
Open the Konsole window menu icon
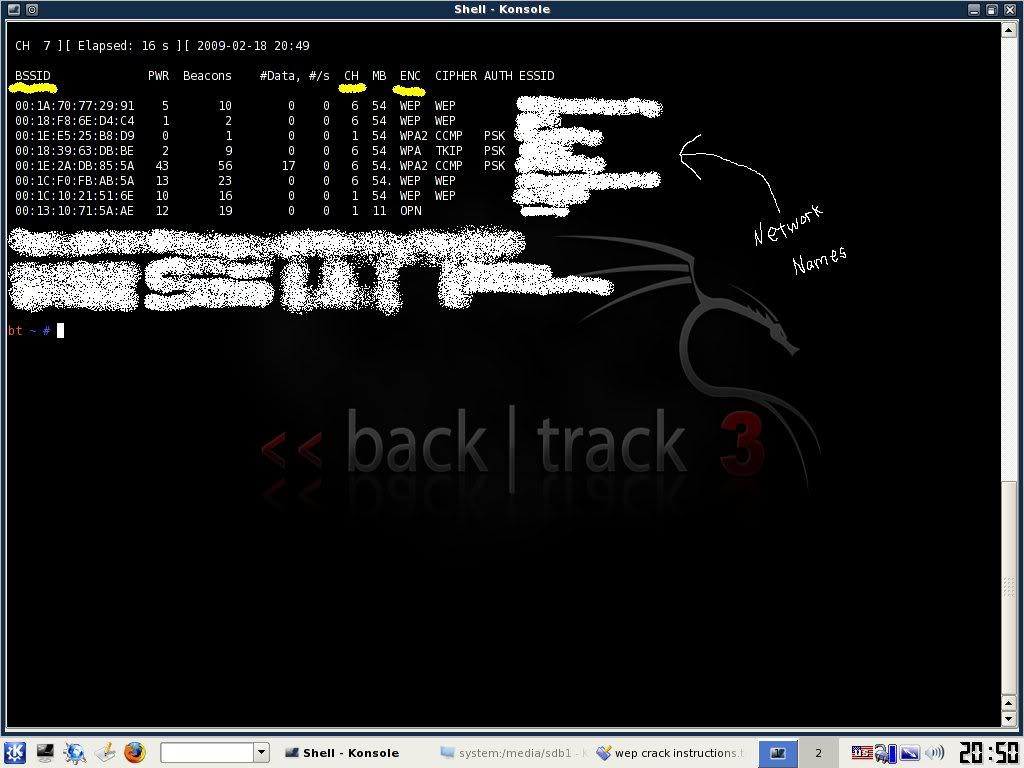[14, 9]
